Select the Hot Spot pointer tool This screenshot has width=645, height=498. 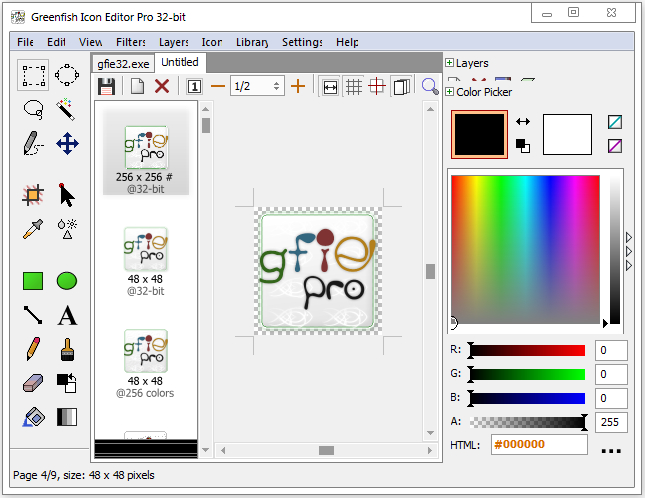click(x=67, y=195)
